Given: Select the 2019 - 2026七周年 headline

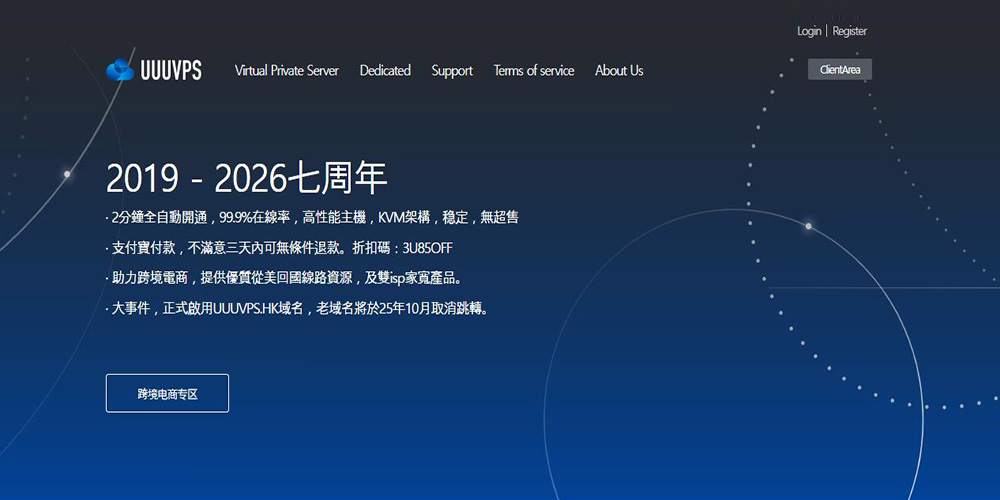Looking at the screenshot, I should click(x=247, y=178).
